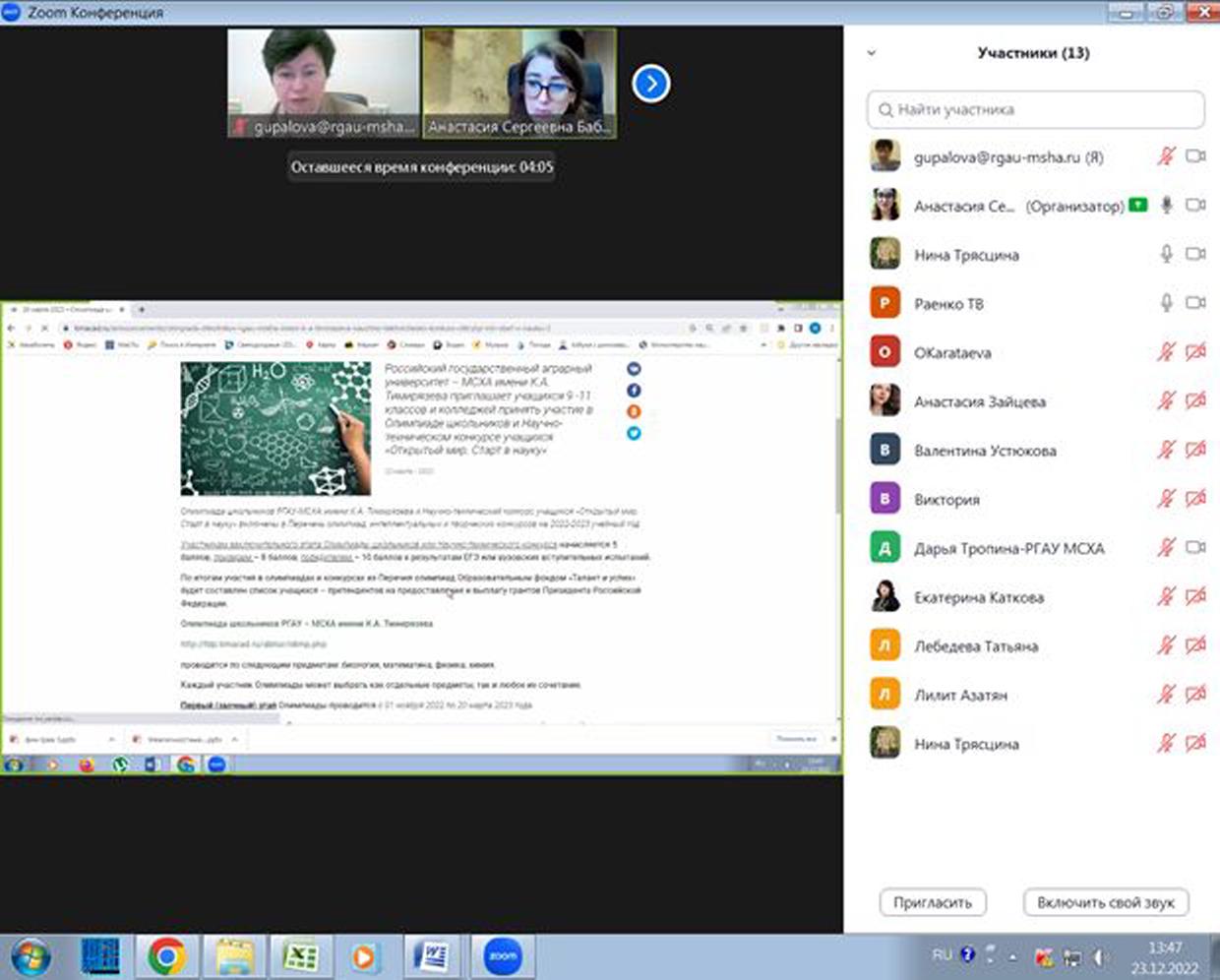Click the Пригласить button
The width and height of the screenshot is (1220, 980).
click(932, 902)
